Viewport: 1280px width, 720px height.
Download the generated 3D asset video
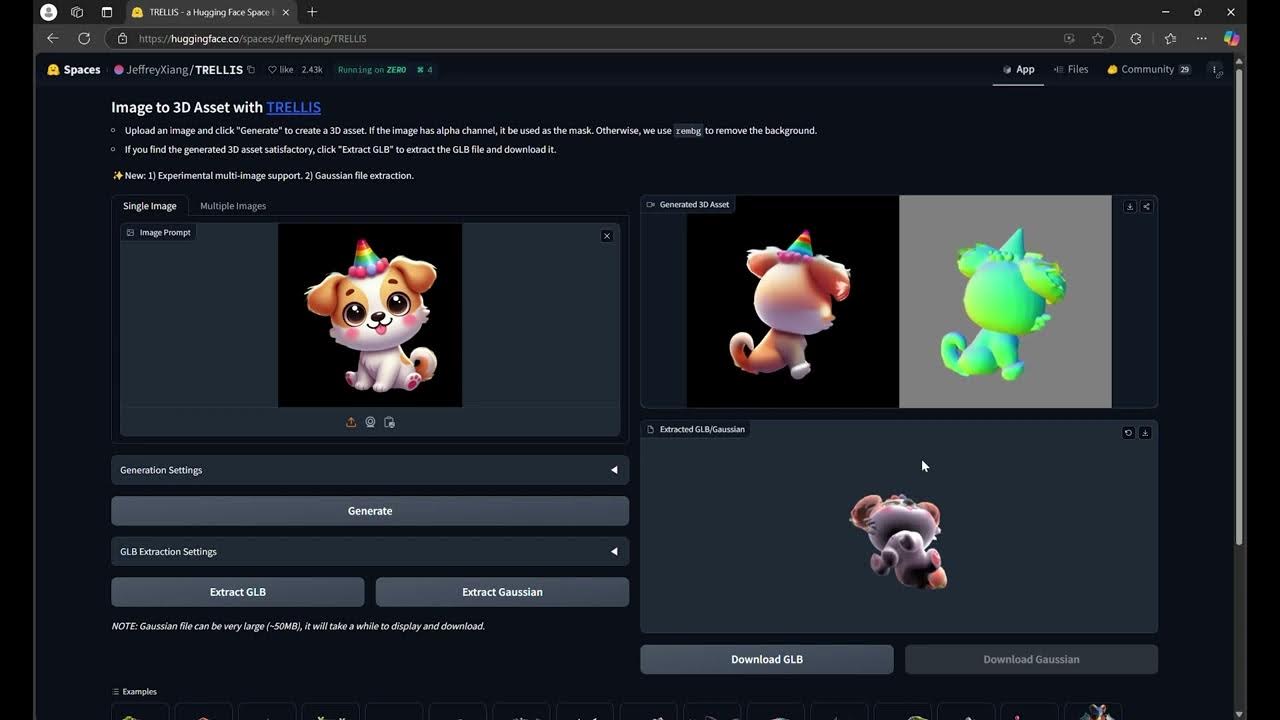1129,206
